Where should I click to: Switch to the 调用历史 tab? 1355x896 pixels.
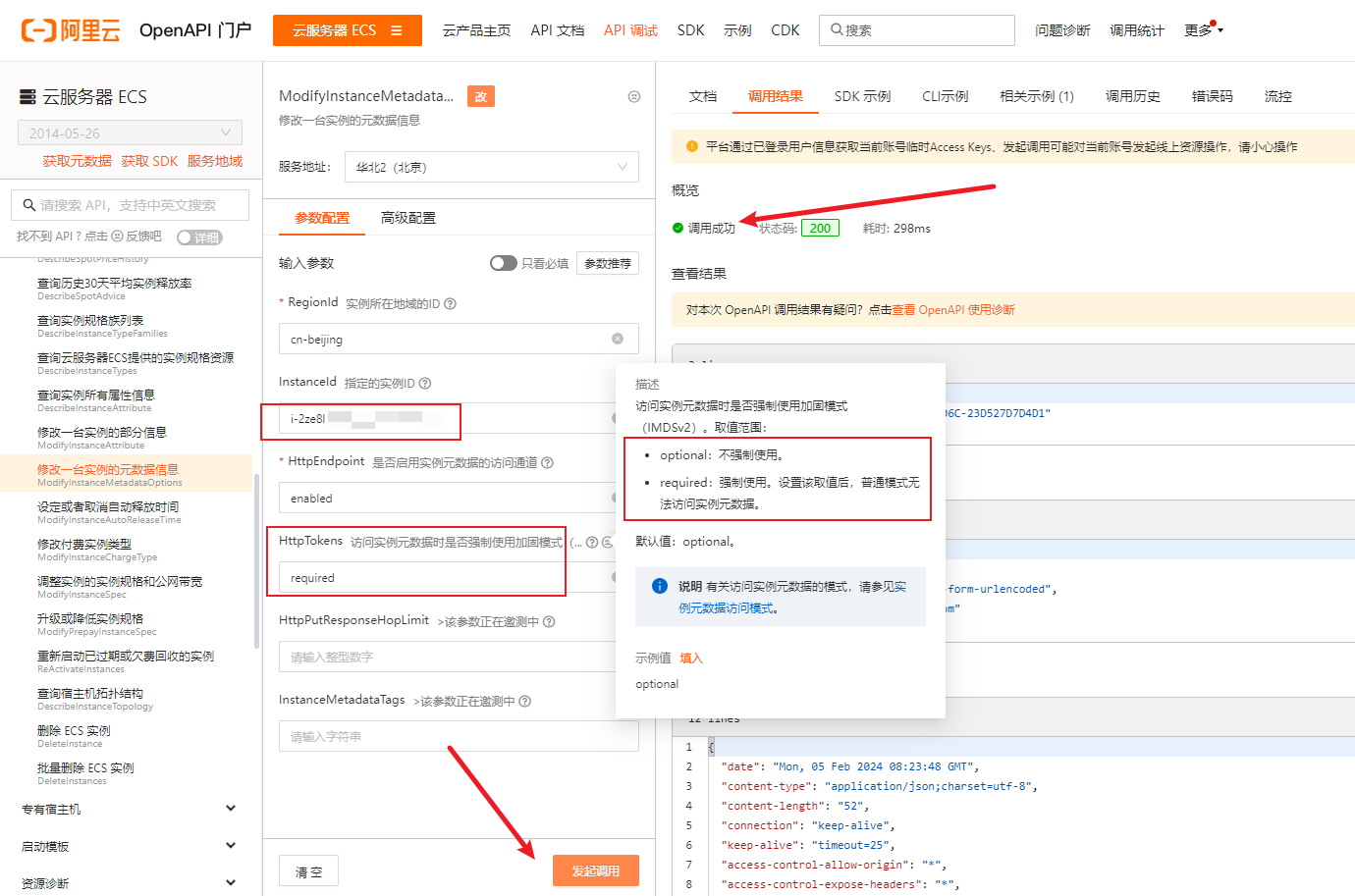pos(1133,96)
